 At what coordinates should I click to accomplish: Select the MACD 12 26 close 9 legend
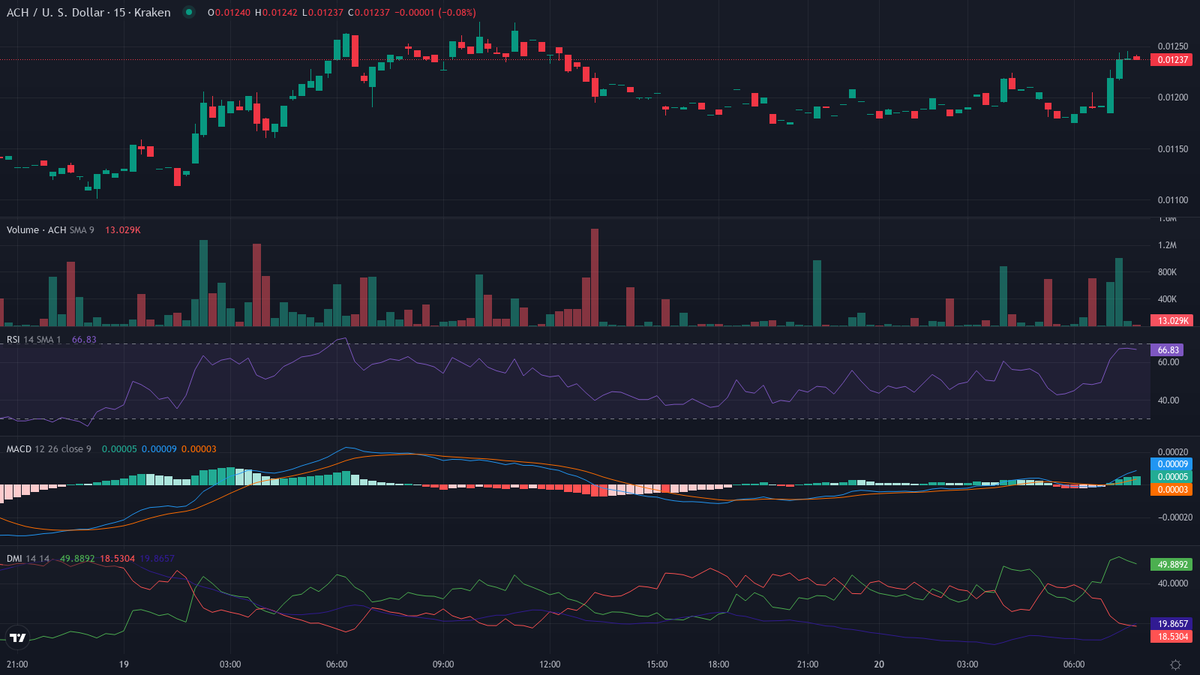pyautogui.click(x=49, y=449)
